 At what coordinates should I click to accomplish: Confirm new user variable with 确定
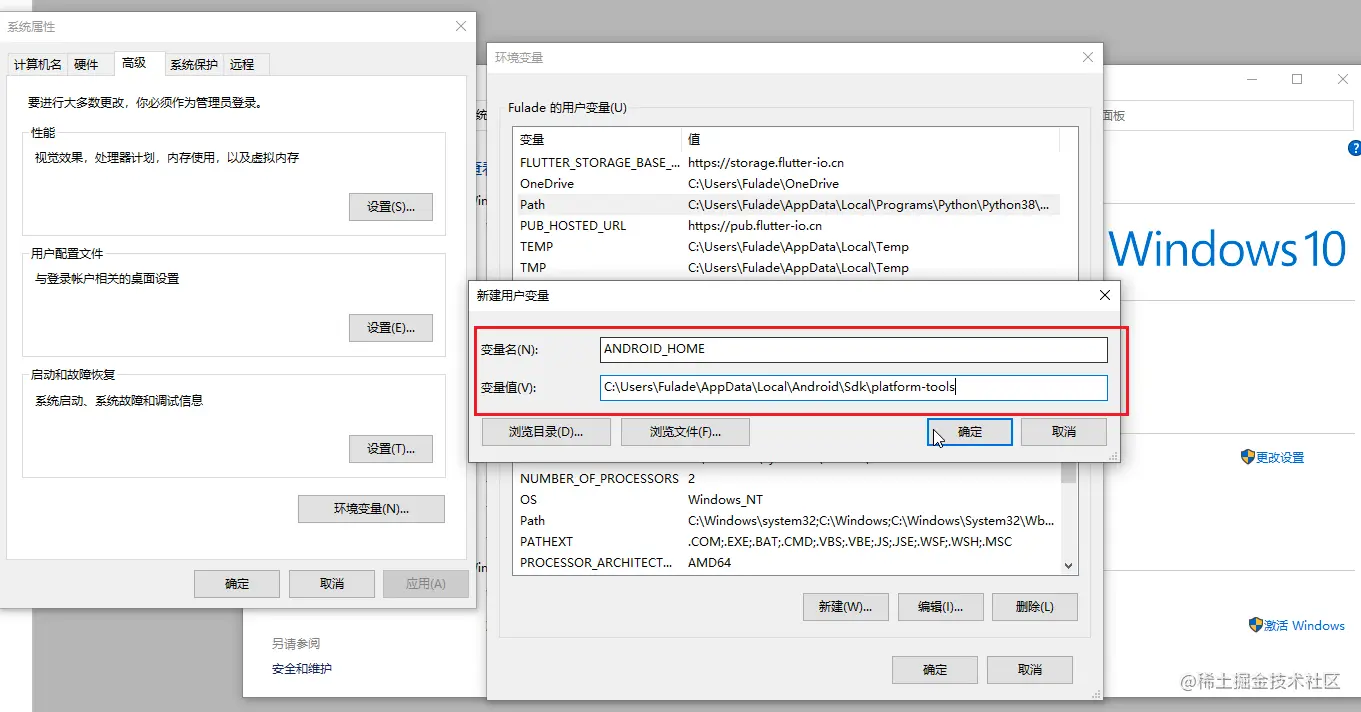click(x=970, y=432)
